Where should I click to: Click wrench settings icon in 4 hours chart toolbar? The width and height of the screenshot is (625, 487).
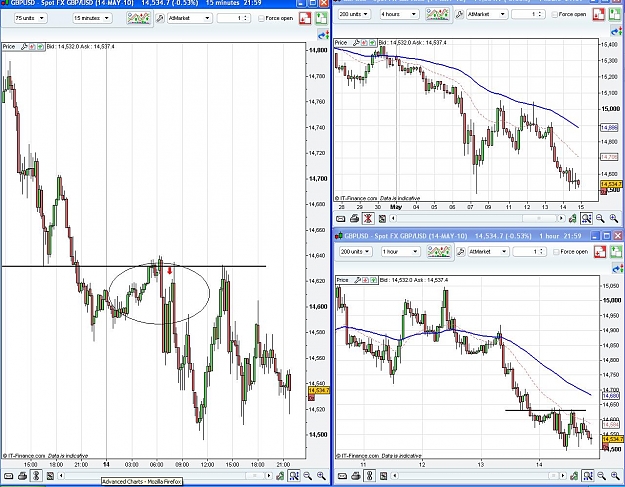459,14
